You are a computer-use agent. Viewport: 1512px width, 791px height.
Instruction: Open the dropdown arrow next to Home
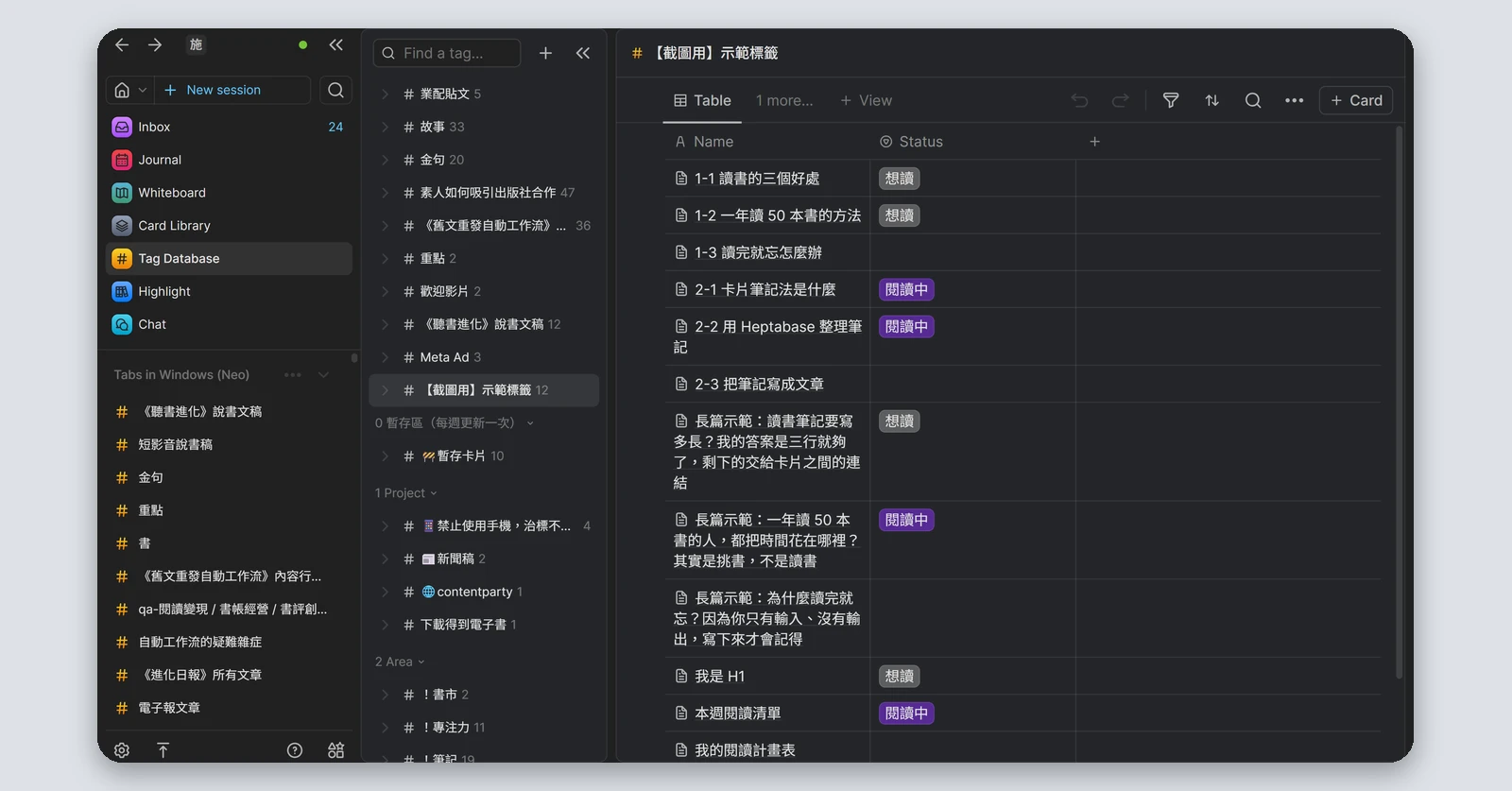click(143, 90)
